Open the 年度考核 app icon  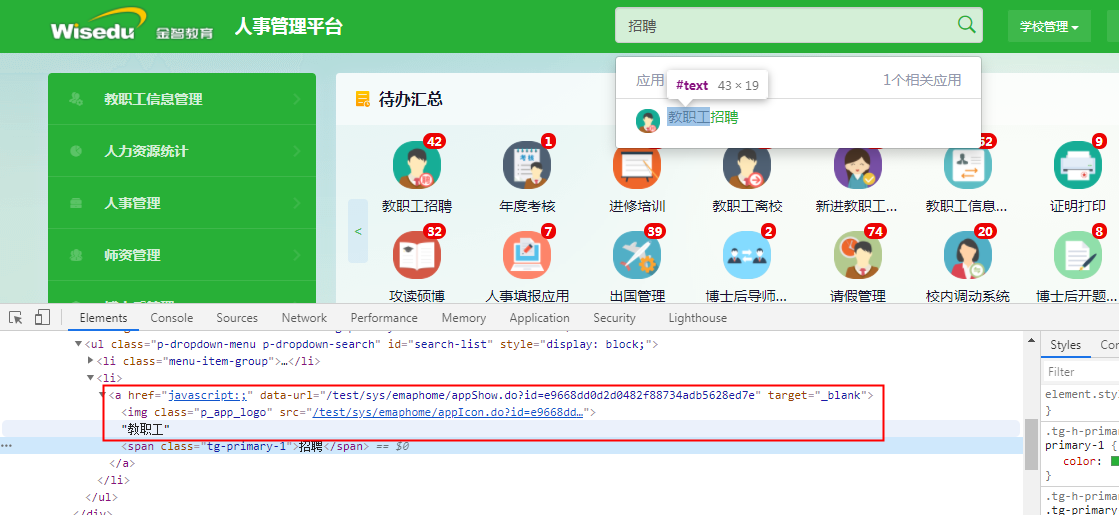coord(527,165)
